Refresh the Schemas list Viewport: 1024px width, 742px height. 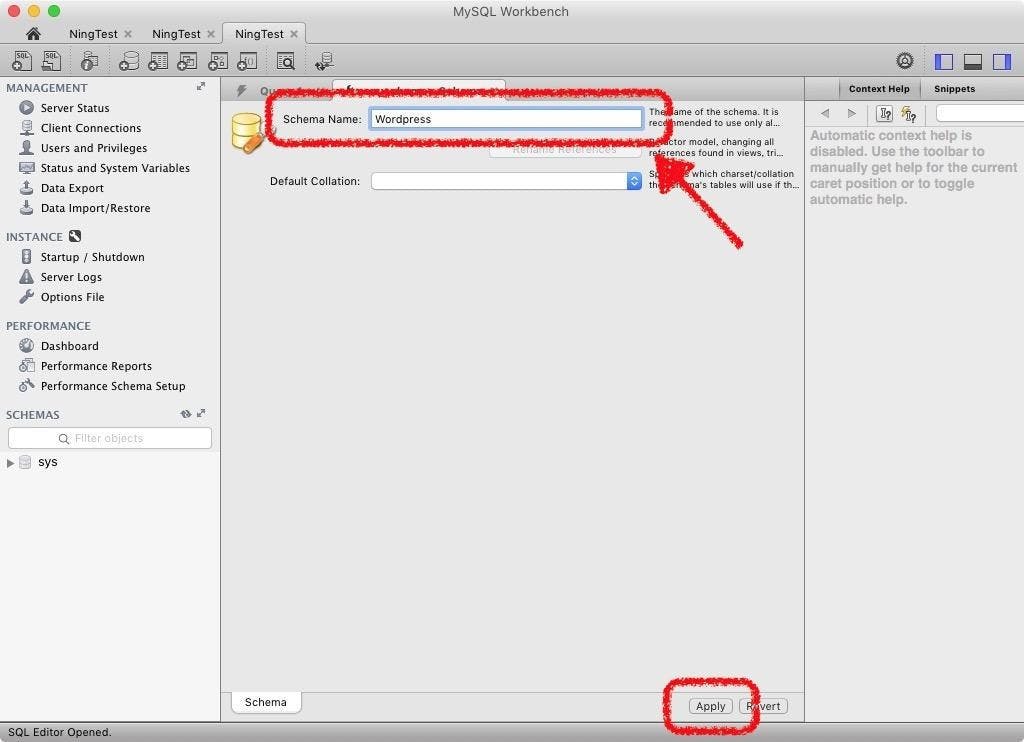(185, 413)
